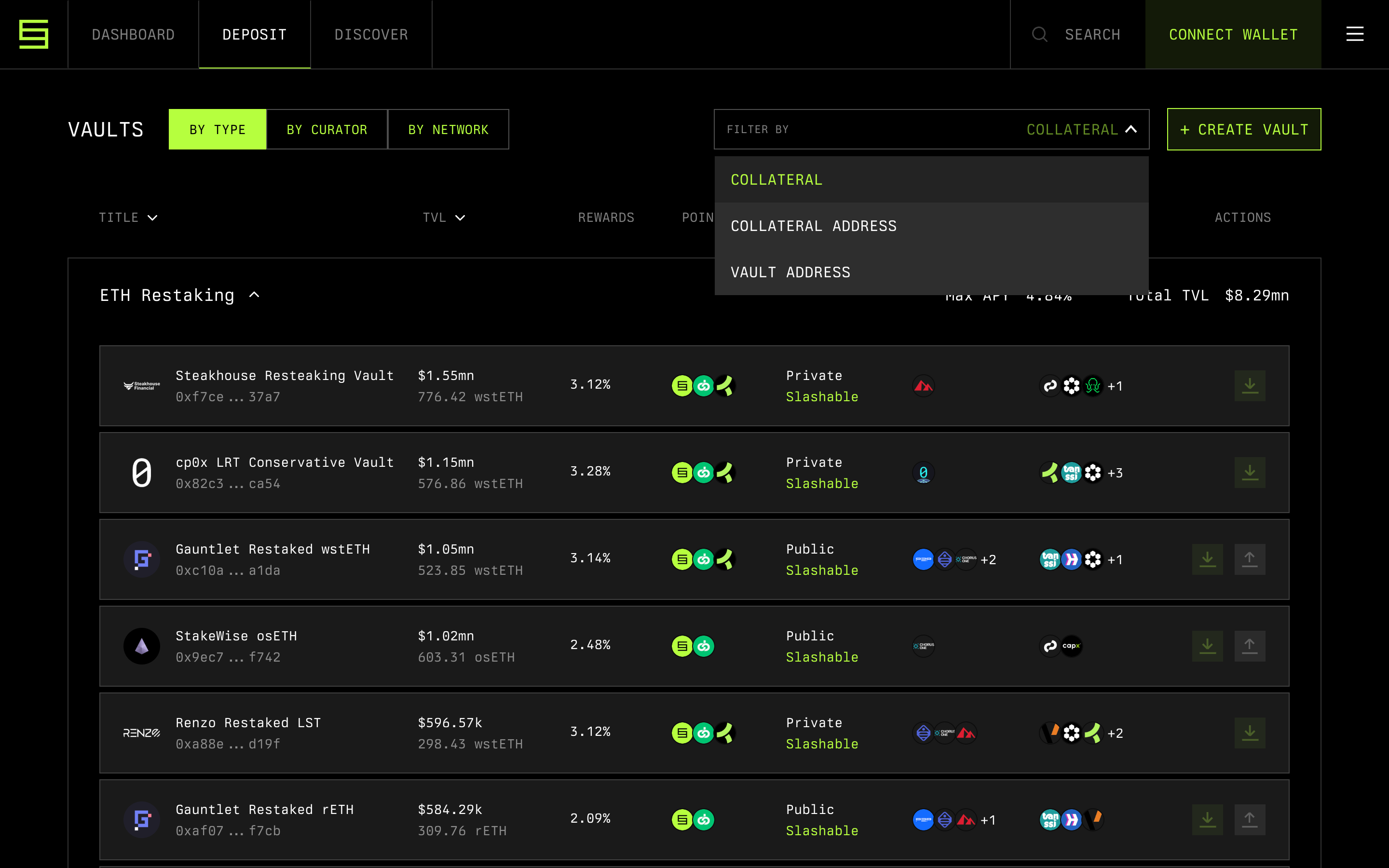Click capx network icon in StakeWise row
This screenshot has height=868, width=1389.
[x=1071, y=646]
